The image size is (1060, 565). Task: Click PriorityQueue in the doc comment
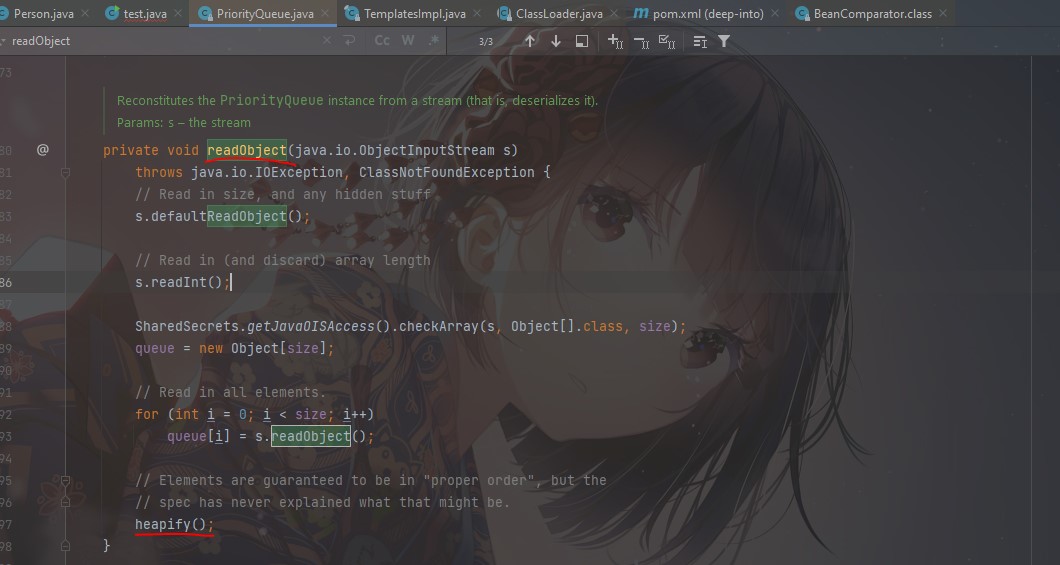[272, 100]
